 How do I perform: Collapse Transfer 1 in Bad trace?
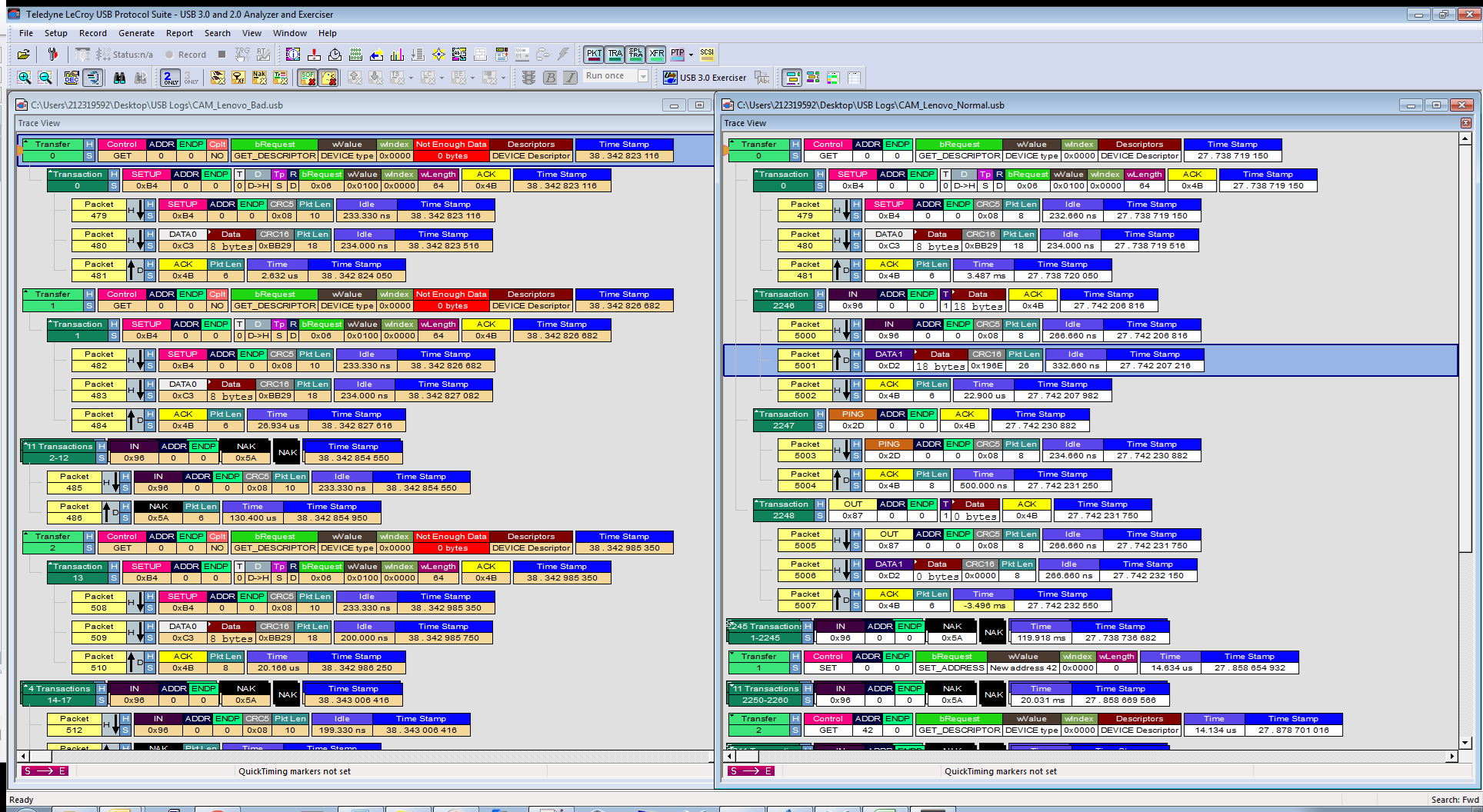click(26, 293)
